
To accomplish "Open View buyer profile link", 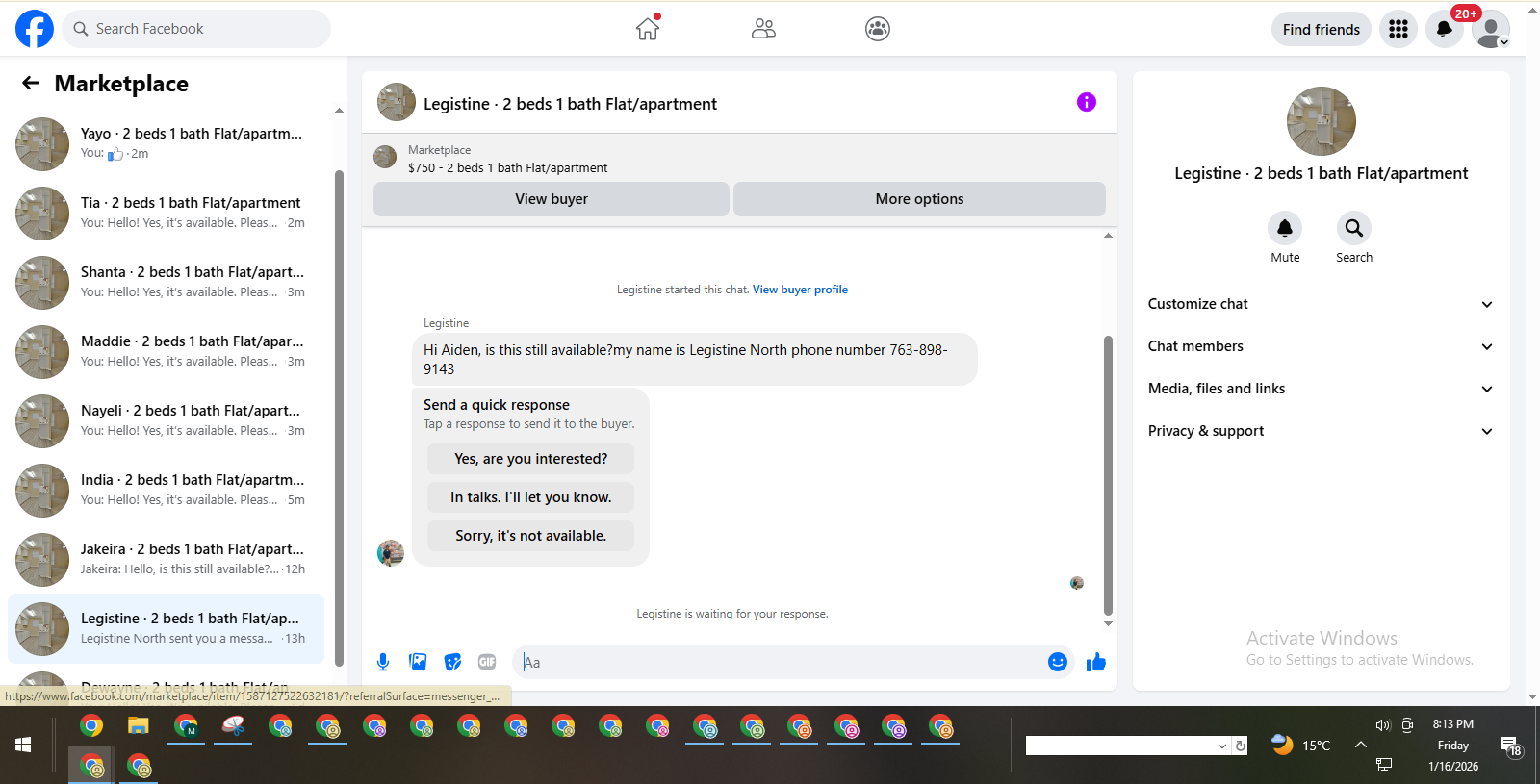I will click(800, 290).
